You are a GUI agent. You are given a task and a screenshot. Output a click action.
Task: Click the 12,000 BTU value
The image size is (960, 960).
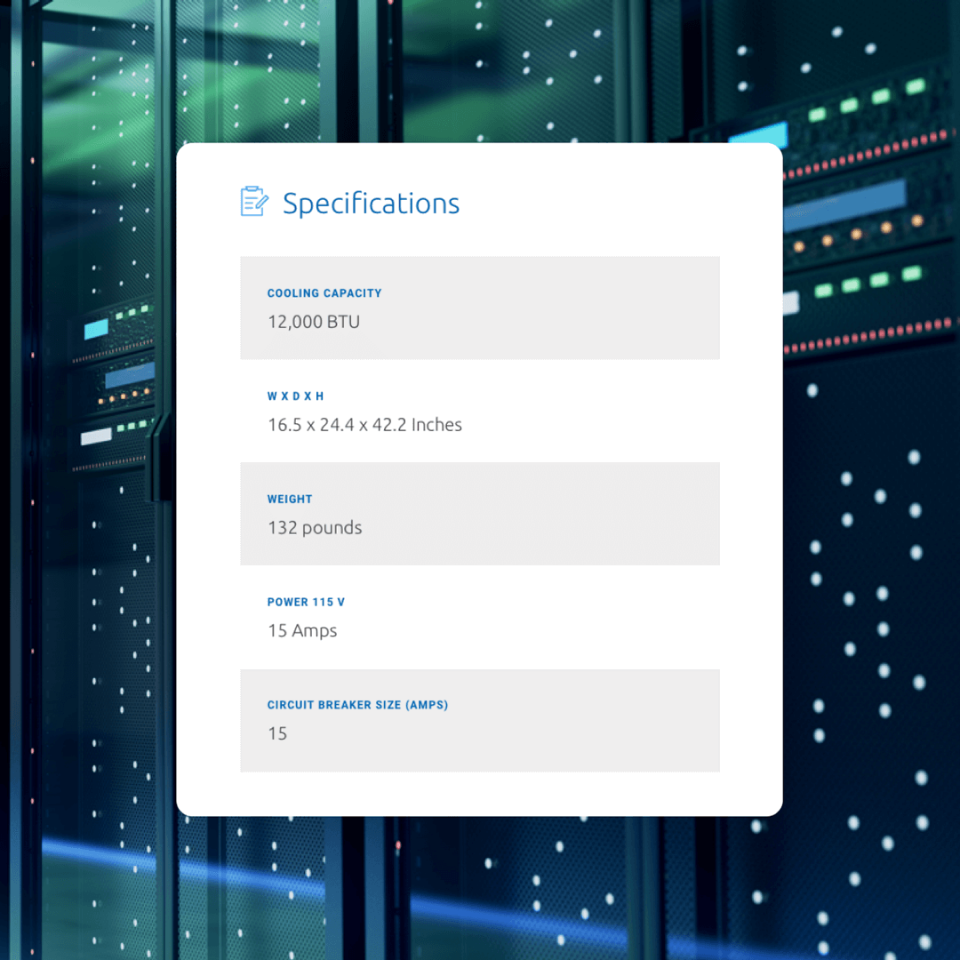(x=313, y=321)
